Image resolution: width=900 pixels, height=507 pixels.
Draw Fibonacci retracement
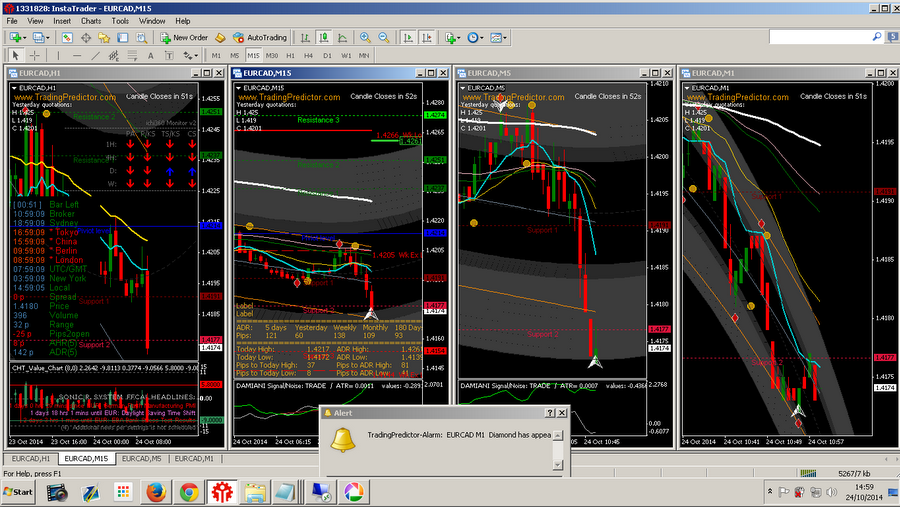click(132, 55)
